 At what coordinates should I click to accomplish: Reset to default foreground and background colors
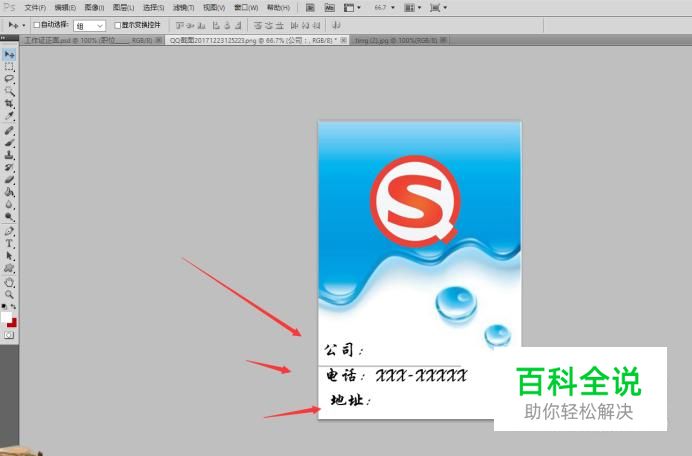(x=4, y=306)
